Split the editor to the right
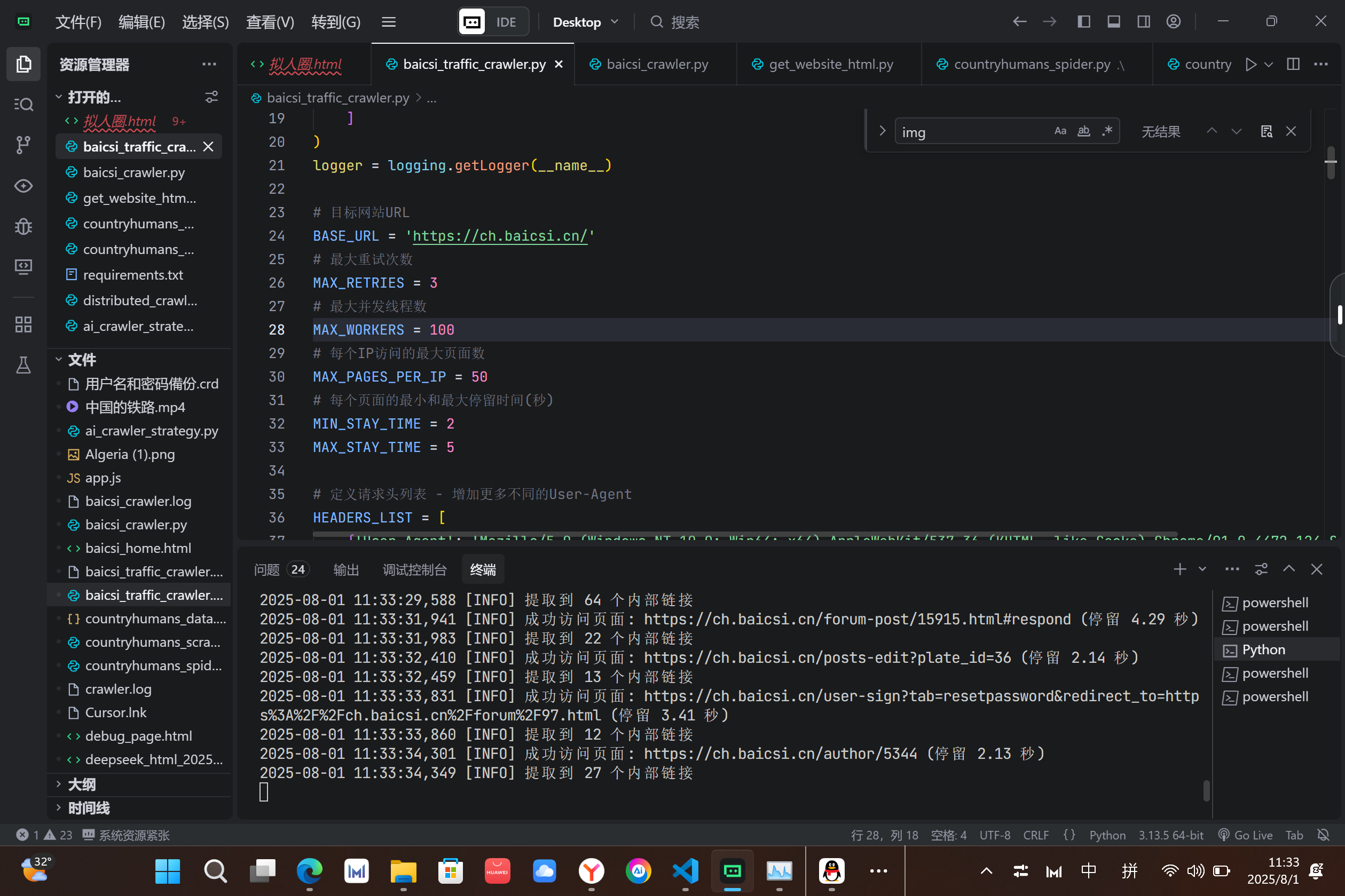 (x=1294, y=65)
